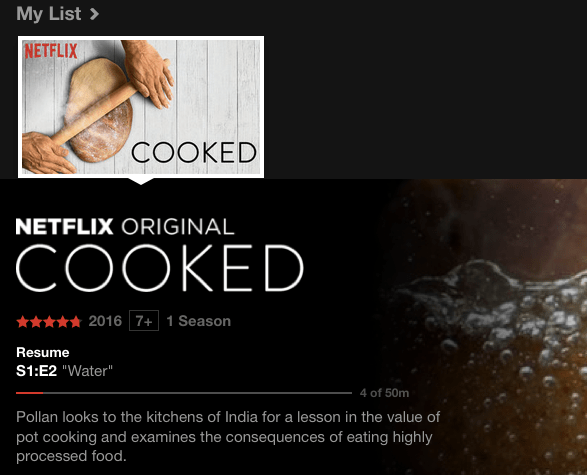This screenshot has width=587, height=475.
Task: Click the "1 Season" label
Action: click(x=198, y=321)
